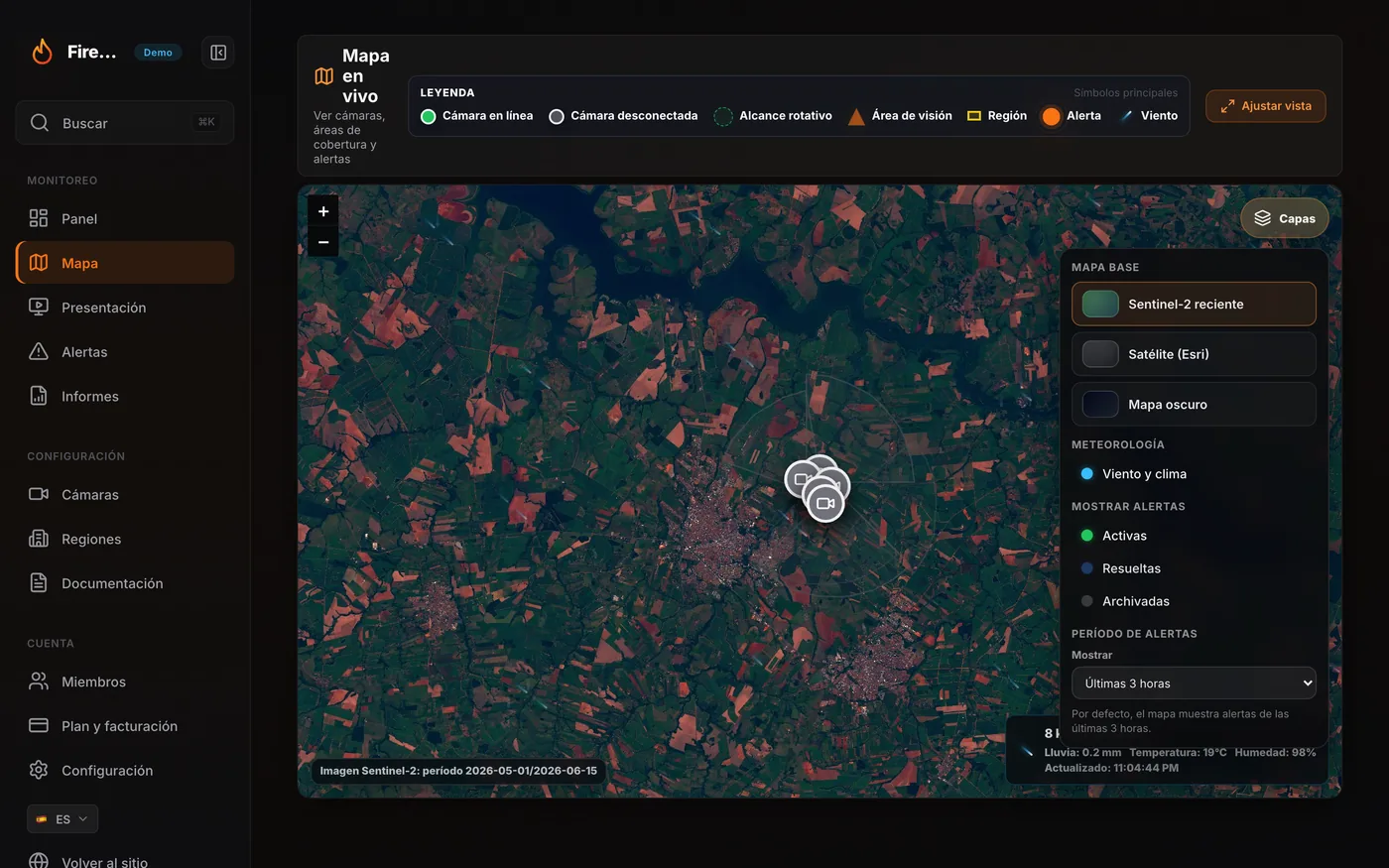Click the Configuración gear icon

pyautogui.click(x=39, y=770)
